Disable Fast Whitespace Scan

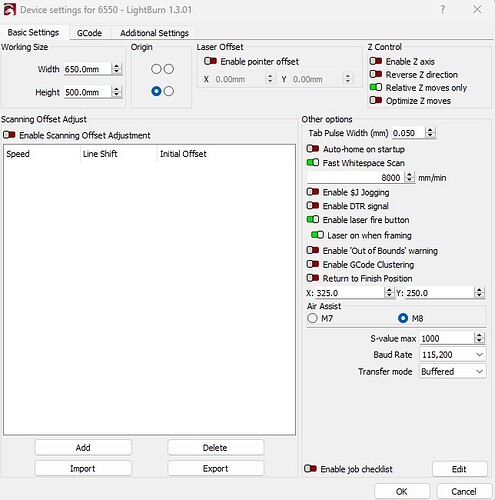pyautogui.click(x=313, y=163)
